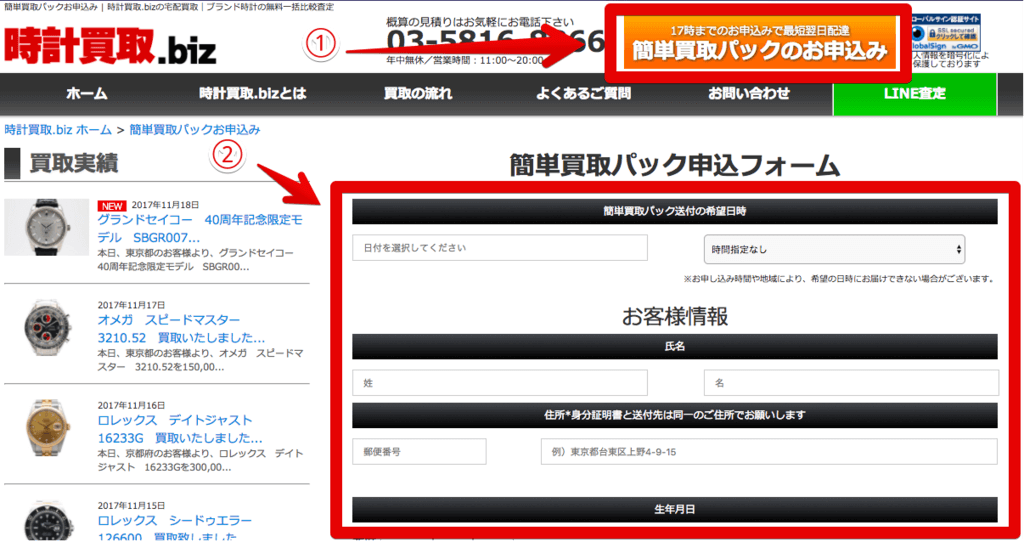Screen dimensions: 1024x542
Task: Open the Grand Seiko watch thumbnail
Action: click(x=46, y=227)
